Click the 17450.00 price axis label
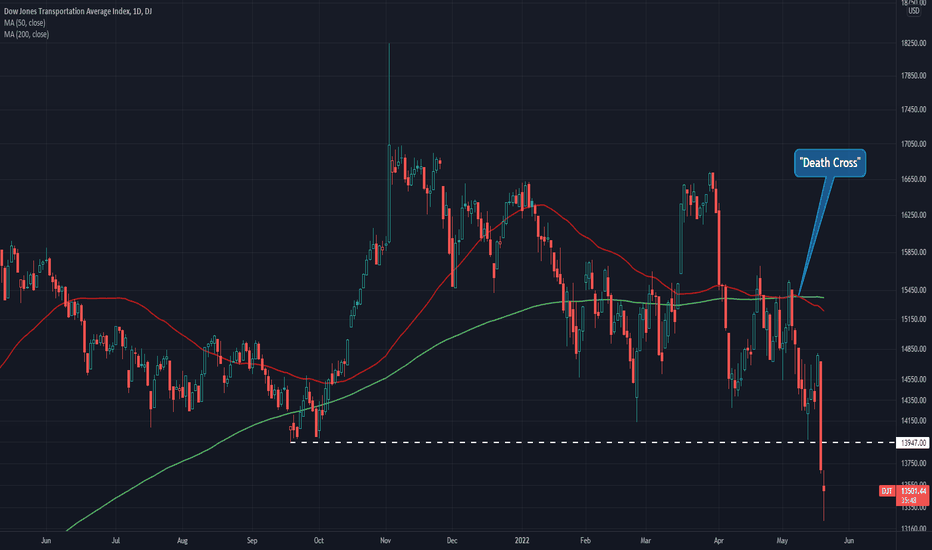The height and width of the screenshot is (550, 932). 914,109
